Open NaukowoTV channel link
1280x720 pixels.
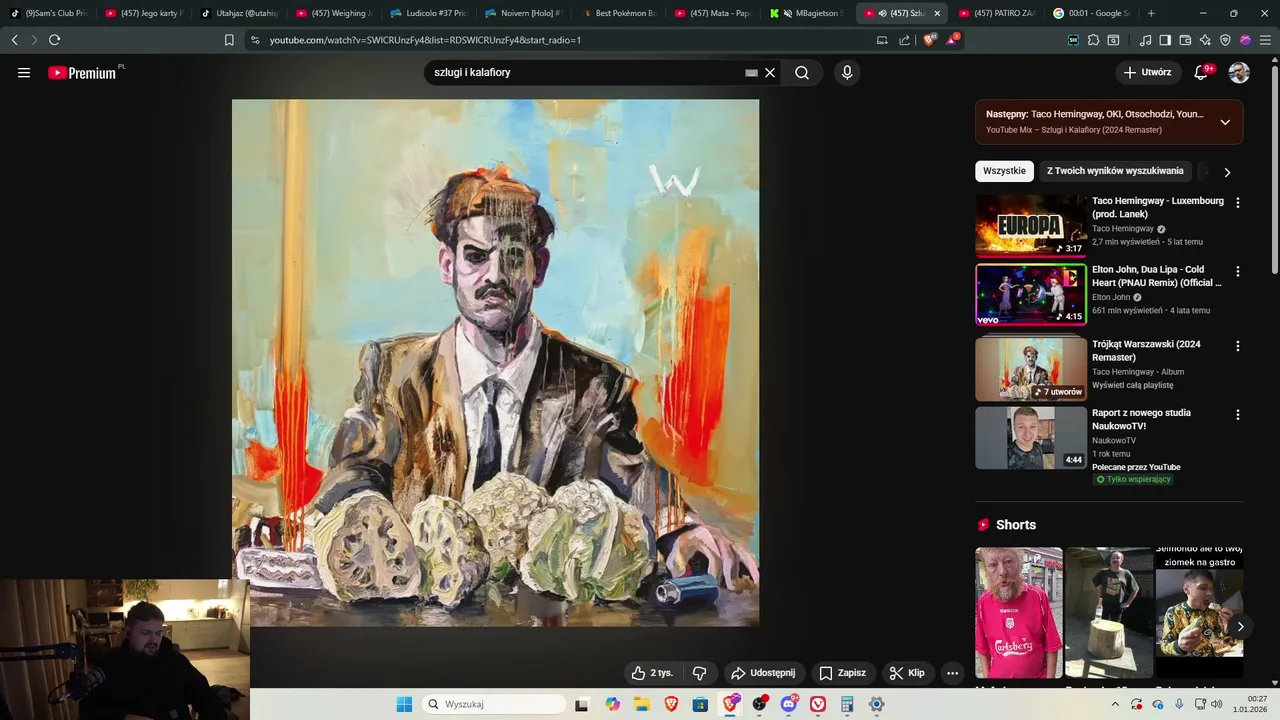[x=1114, y=440]
